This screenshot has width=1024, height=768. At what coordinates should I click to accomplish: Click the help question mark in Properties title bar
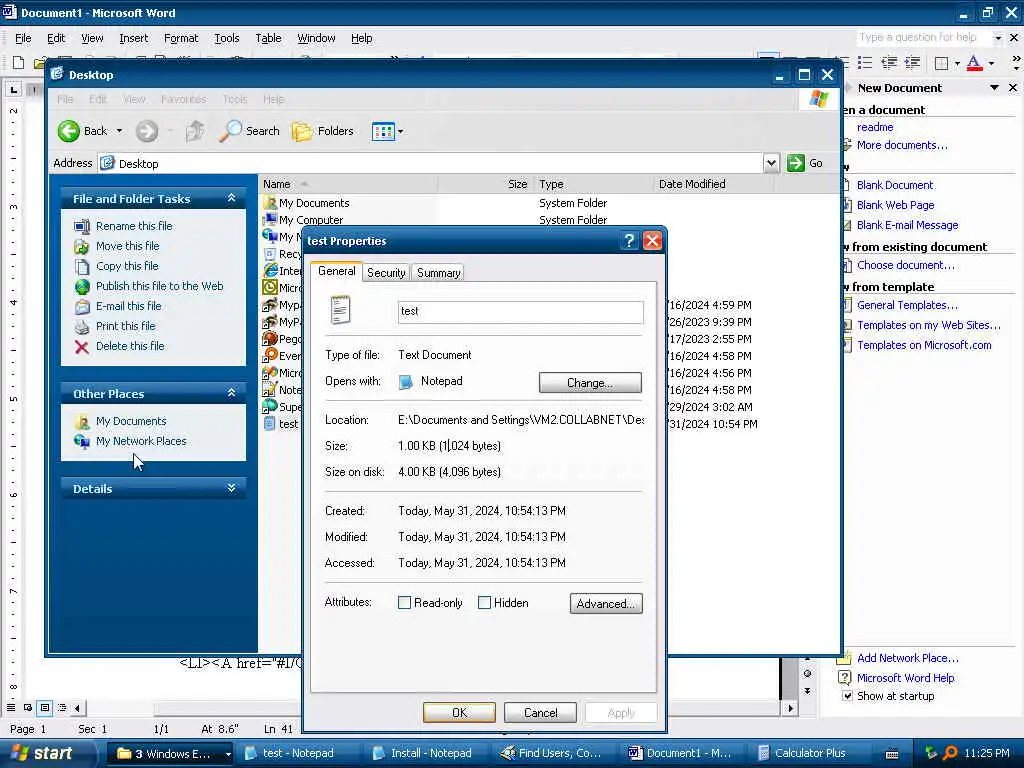[x=628, y=241]
